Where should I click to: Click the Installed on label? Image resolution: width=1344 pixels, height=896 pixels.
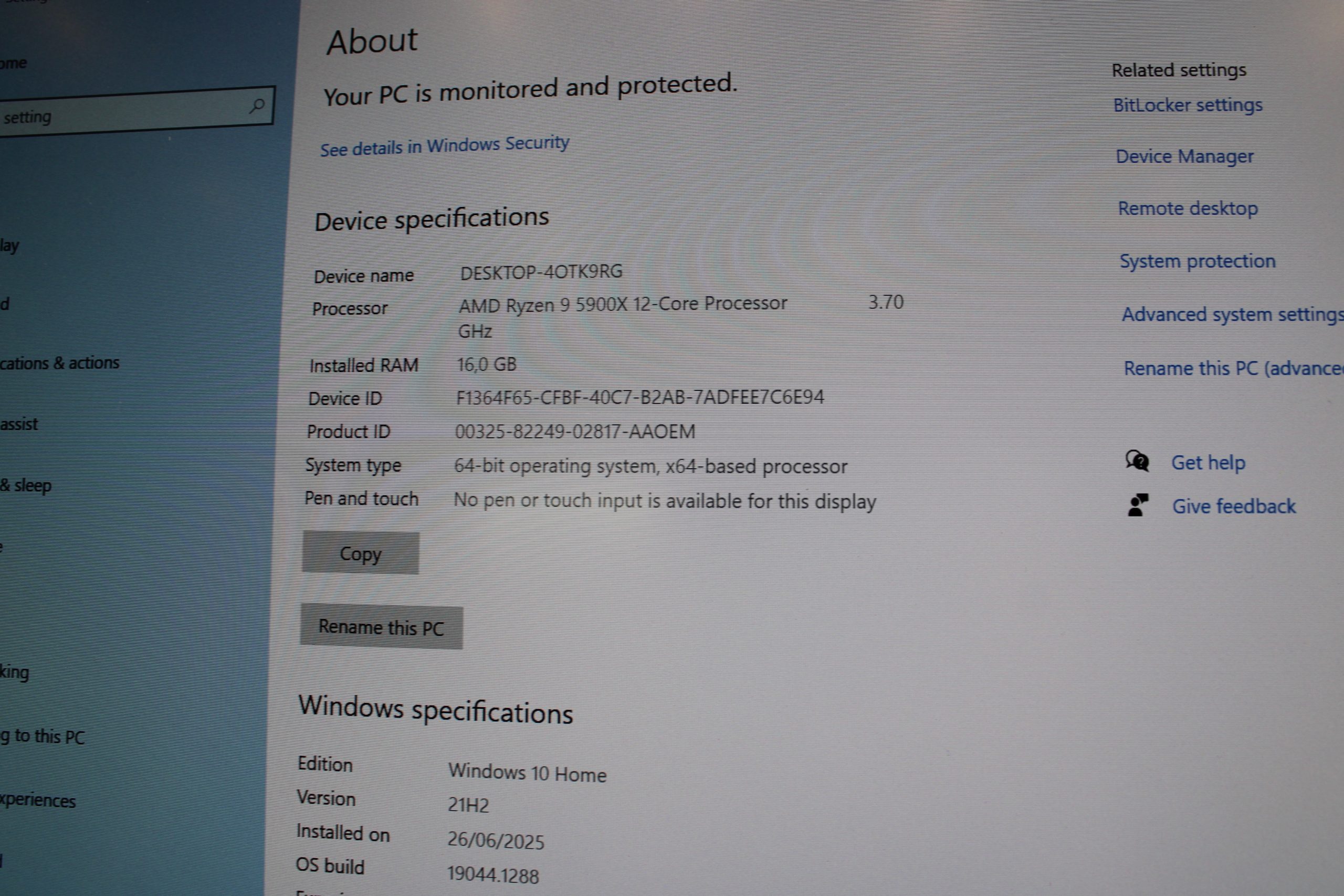[x=343, y=832]
